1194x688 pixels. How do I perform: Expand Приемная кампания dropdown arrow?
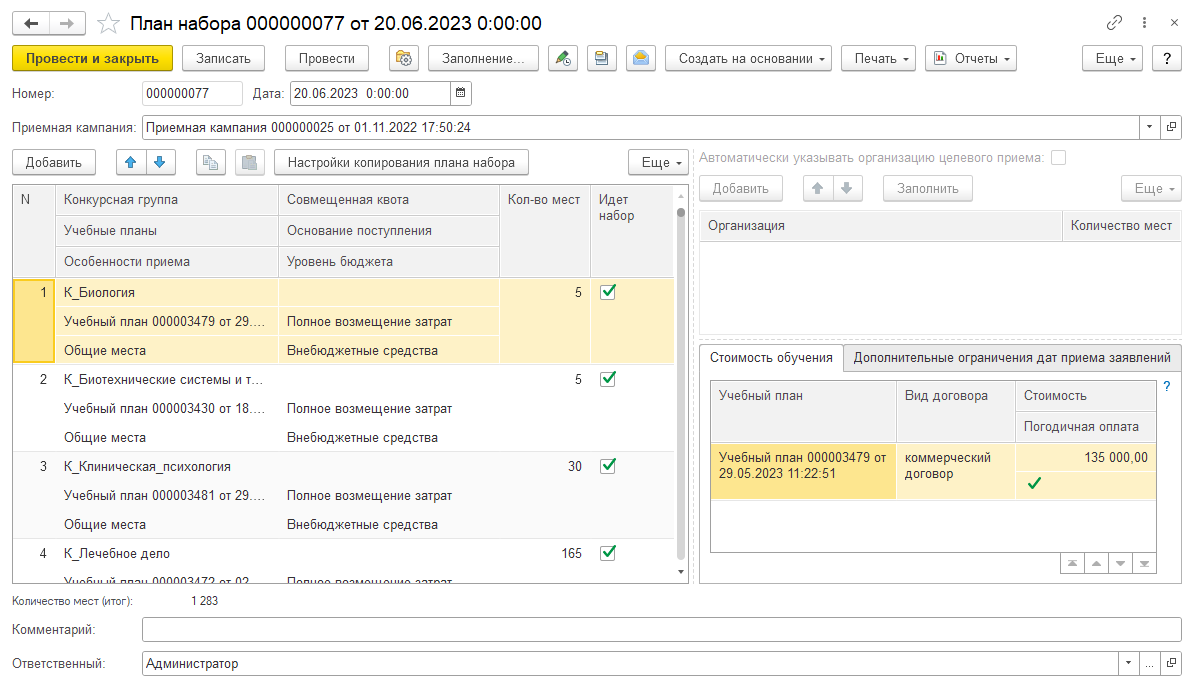pos(1150,127)
